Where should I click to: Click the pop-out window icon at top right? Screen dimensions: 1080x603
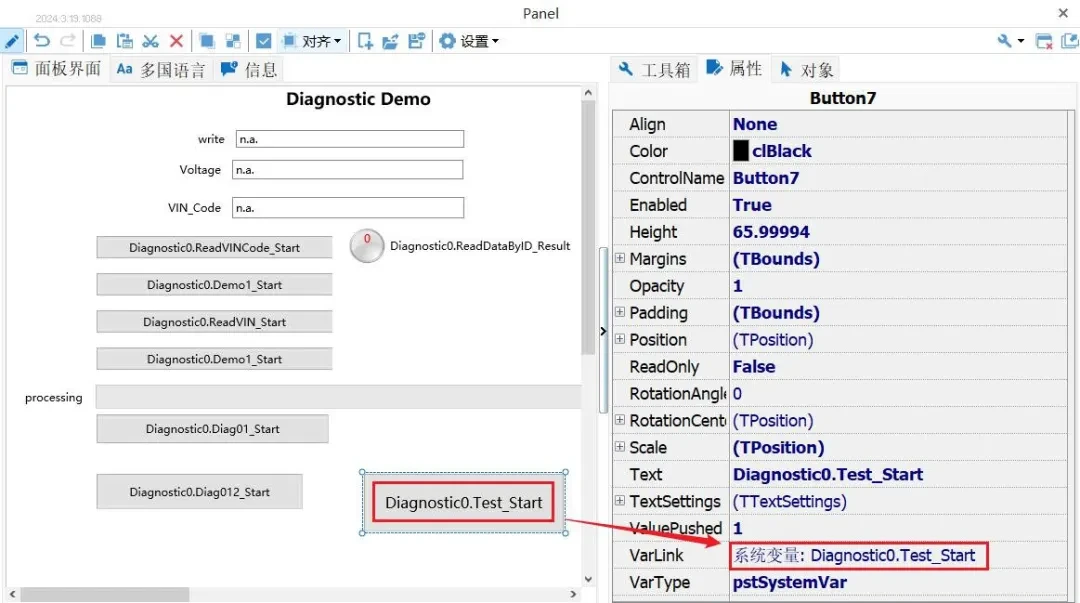click(1070, 41)
